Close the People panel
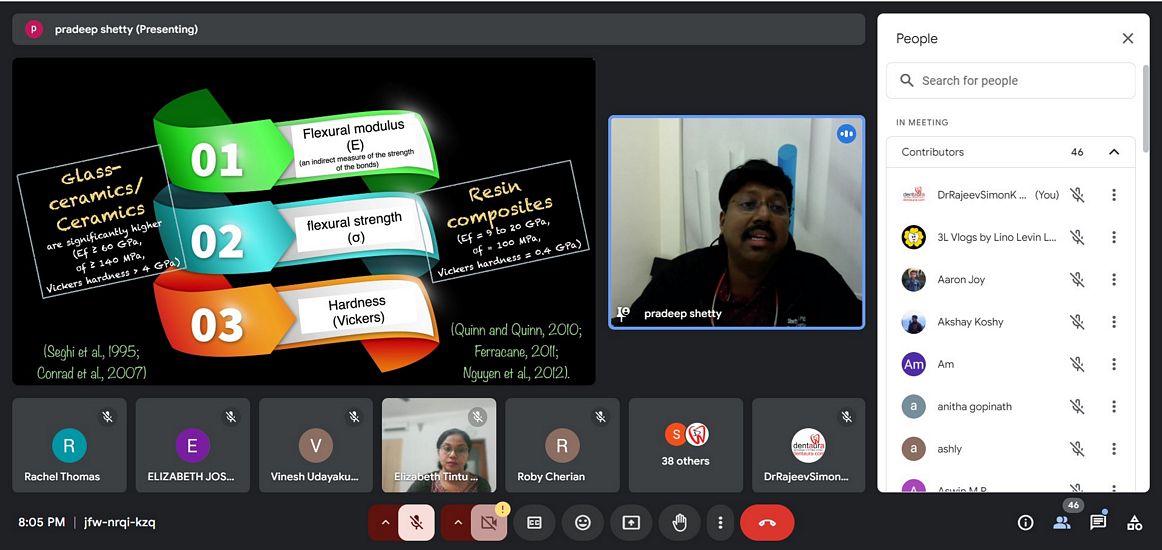This screenshot has width=1162, height=550. (x=1128, y=39)
